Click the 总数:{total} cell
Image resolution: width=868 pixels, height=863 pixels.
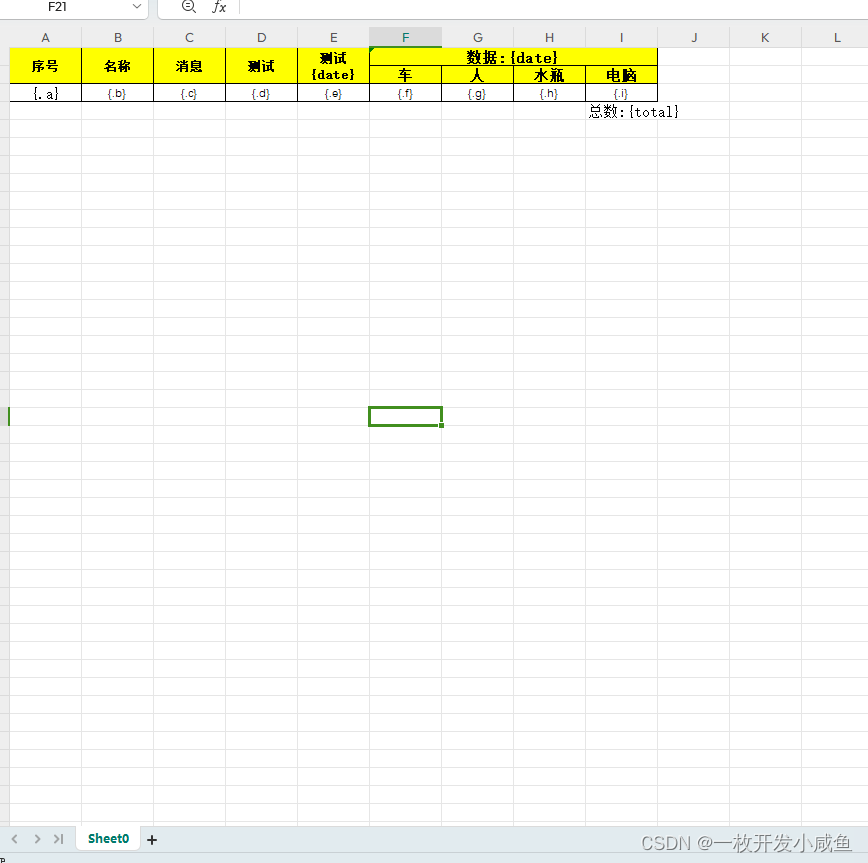633,111
